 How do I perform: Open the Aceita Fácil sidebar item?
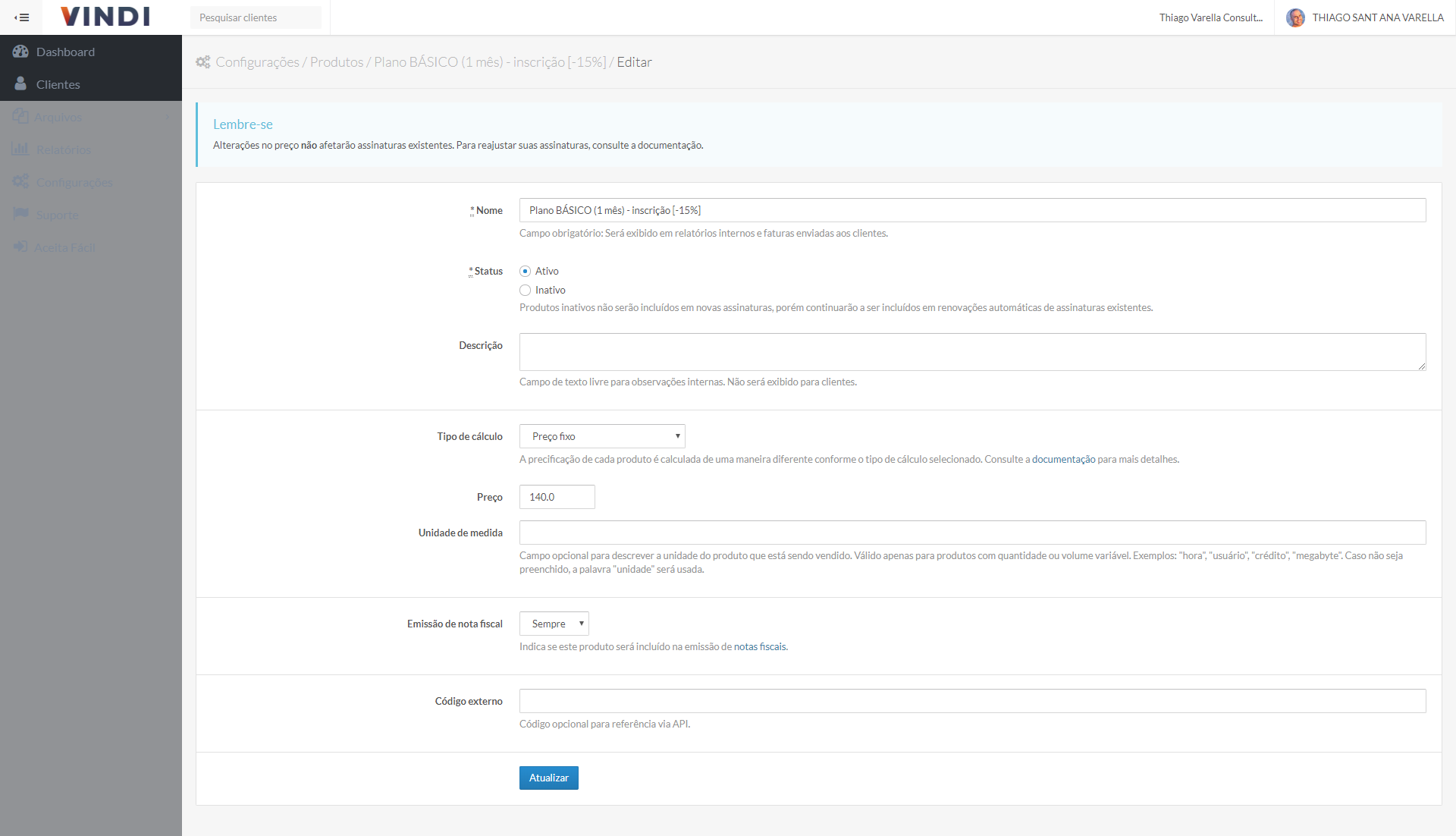tap(64, 247)
